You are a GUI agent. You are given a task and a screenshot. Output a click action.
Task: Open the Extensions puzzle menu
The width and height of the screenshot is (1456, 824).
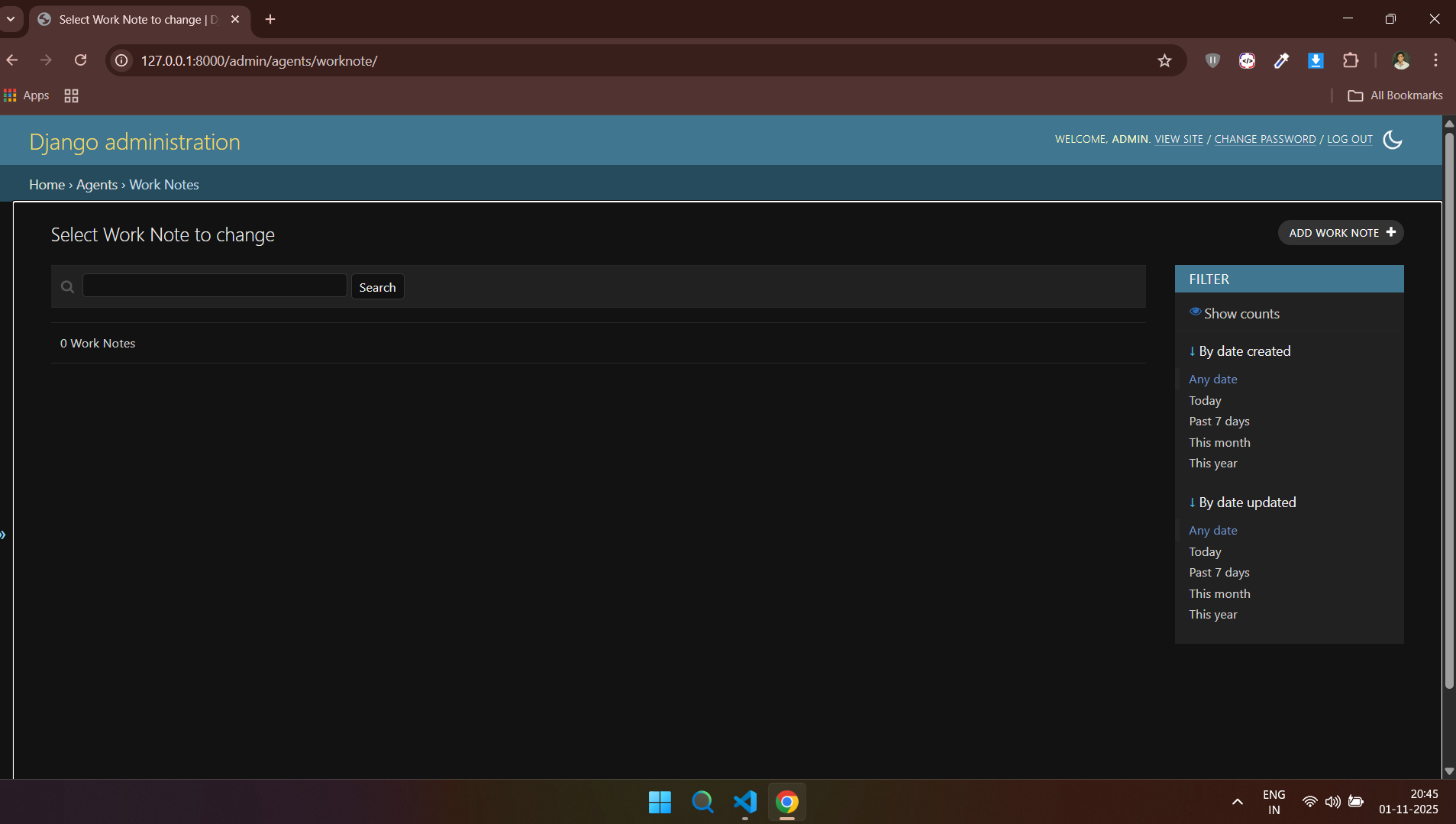pyautogui.click(x=1351, y=61)
